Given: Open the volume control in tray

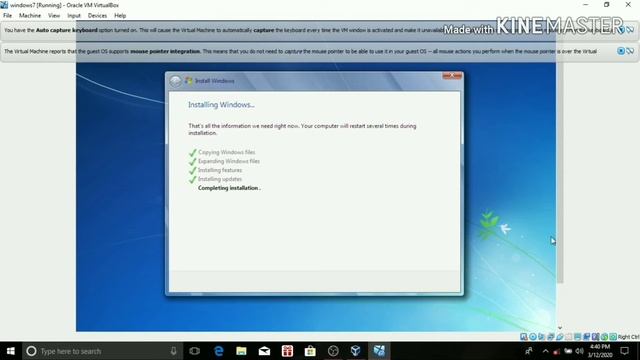Looking at the screenshot, I should [x=580, y=351].
